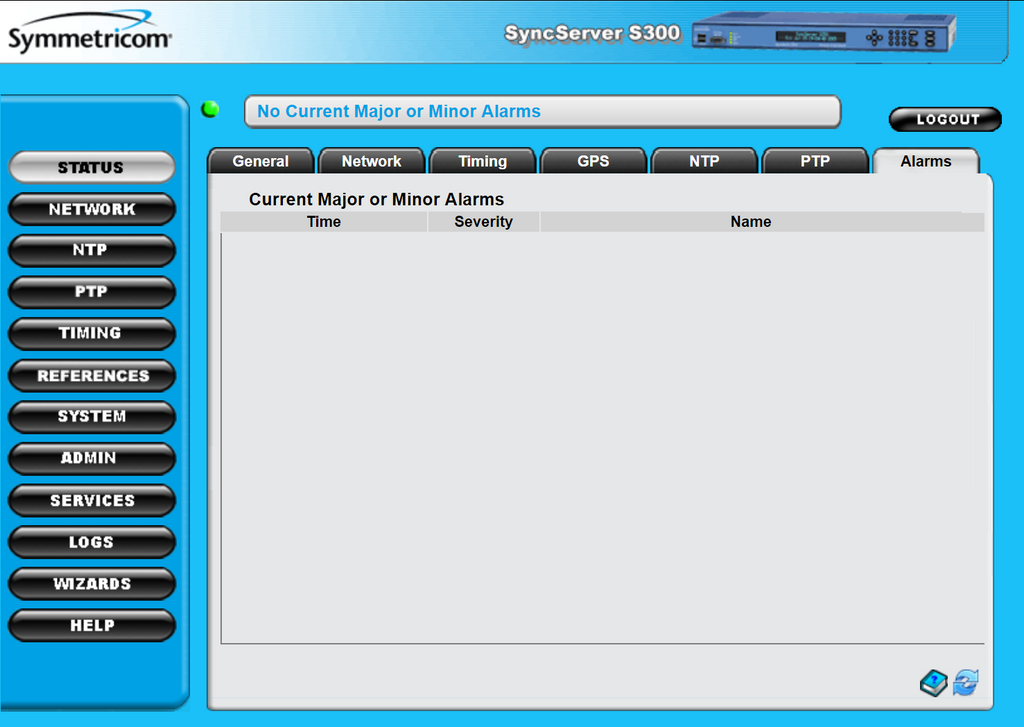Click the blue refresh arrows icon
Viewport: 1024px width, 727px height.
coord(965,683)
